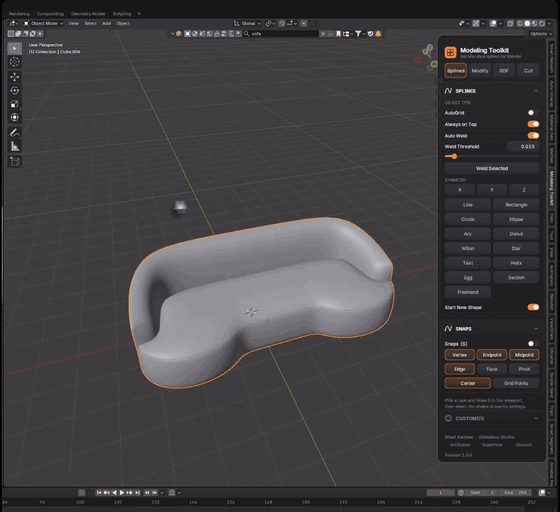Switch to the Modify tab
The height and width of the screenshot is (512, 560).
(x=480, y=71)
